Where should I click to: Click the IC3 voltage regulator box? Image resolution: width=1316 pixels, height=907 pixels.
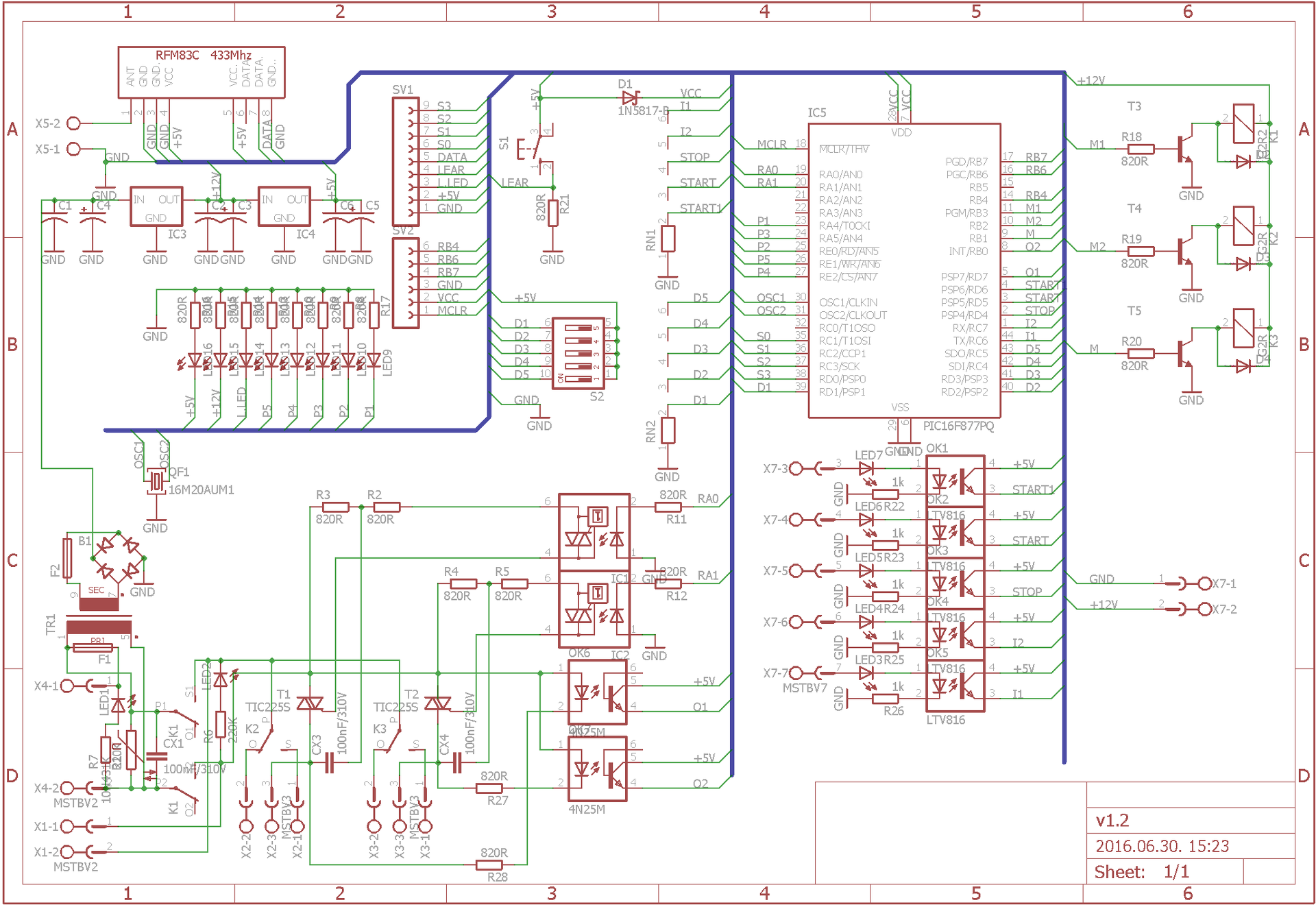tap(156, 206)
